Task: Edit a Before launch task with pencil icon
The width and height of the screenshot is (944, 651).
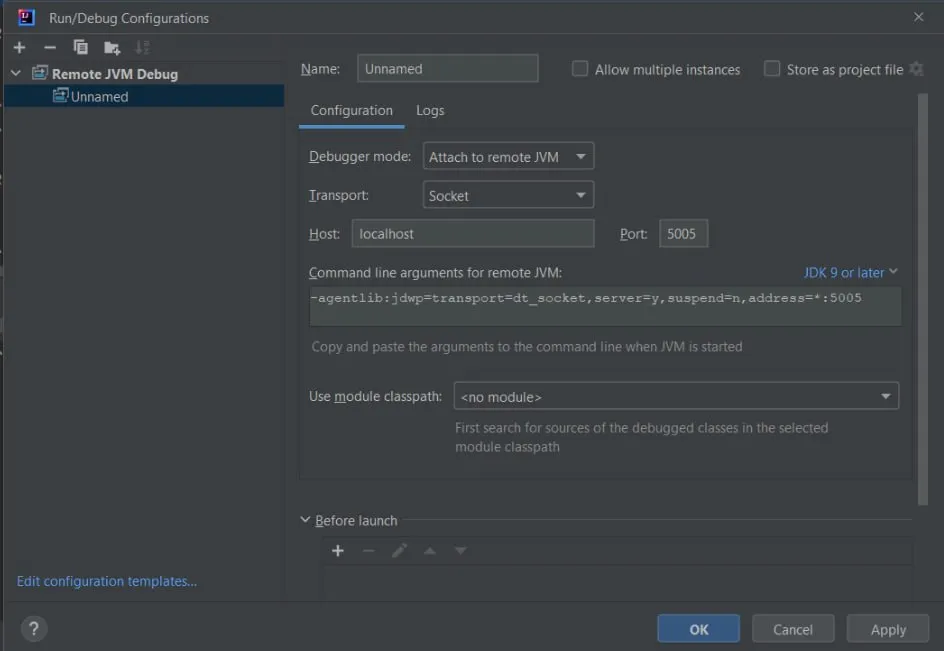Action: click(x=399, y=550)
